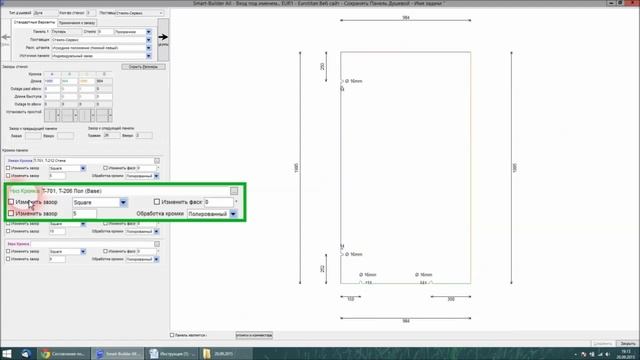Open the Windows Start menu
Screen dimensions: 640x360
[x=7, y=353]
